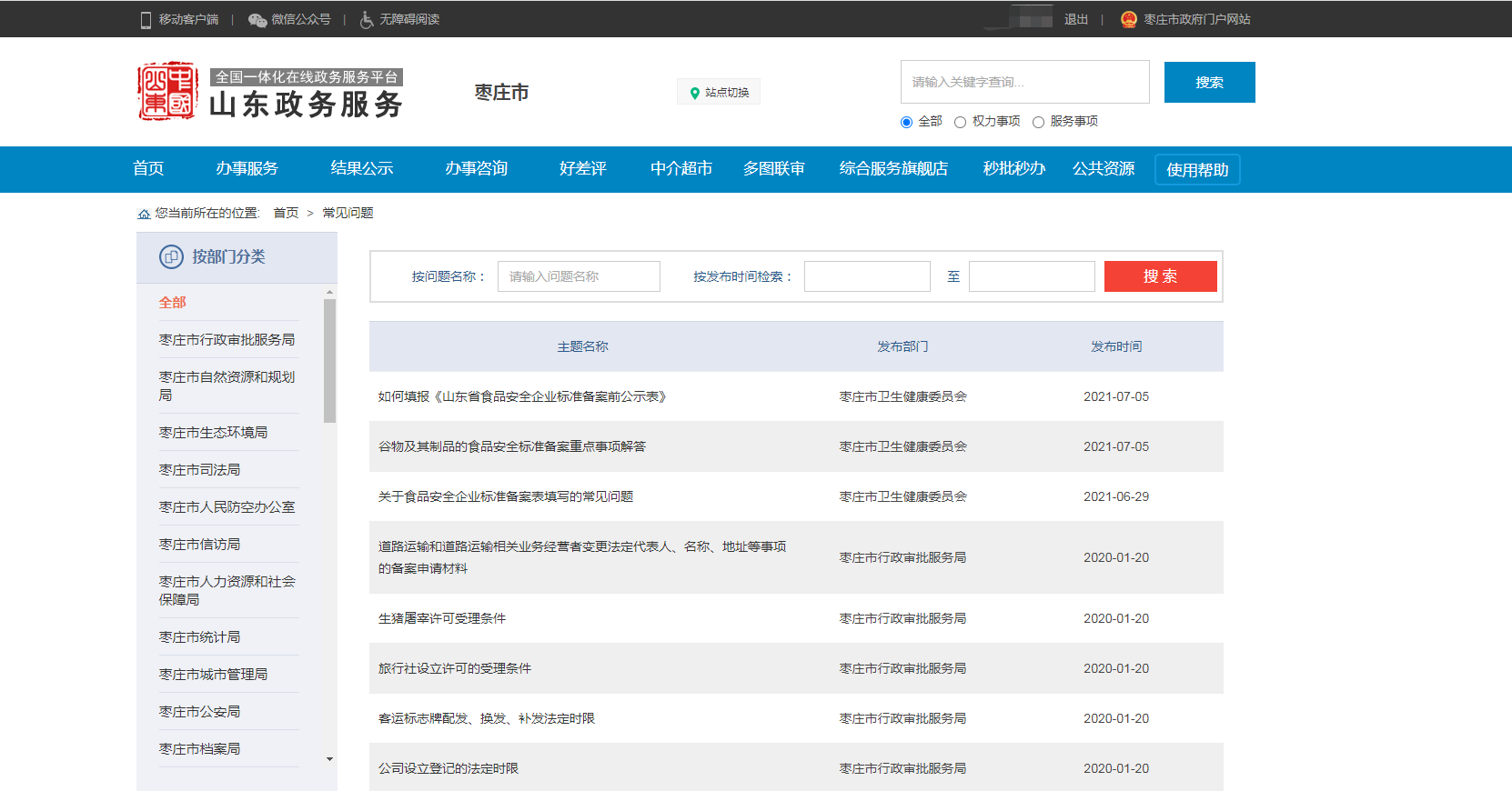Select the 权力事项 radio button

[x=960, y=123]
